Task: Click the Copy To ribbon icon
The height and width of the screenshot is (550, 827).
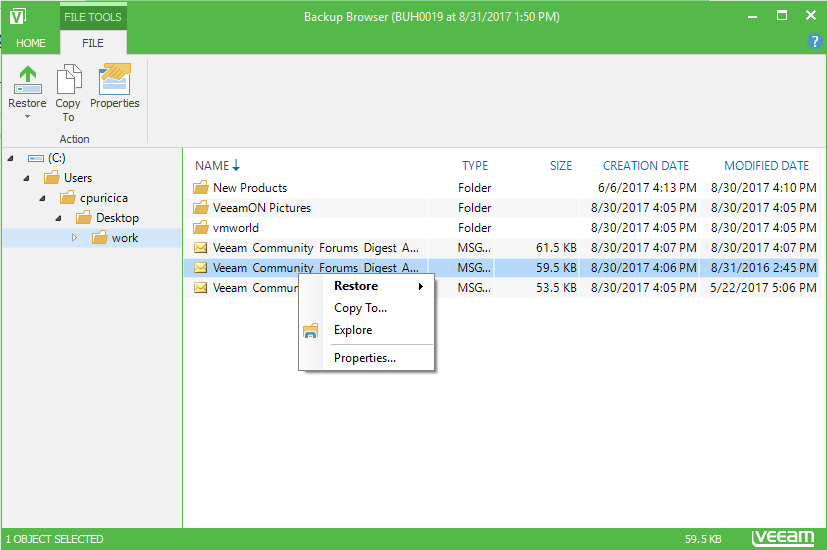Action: (68, 80)
